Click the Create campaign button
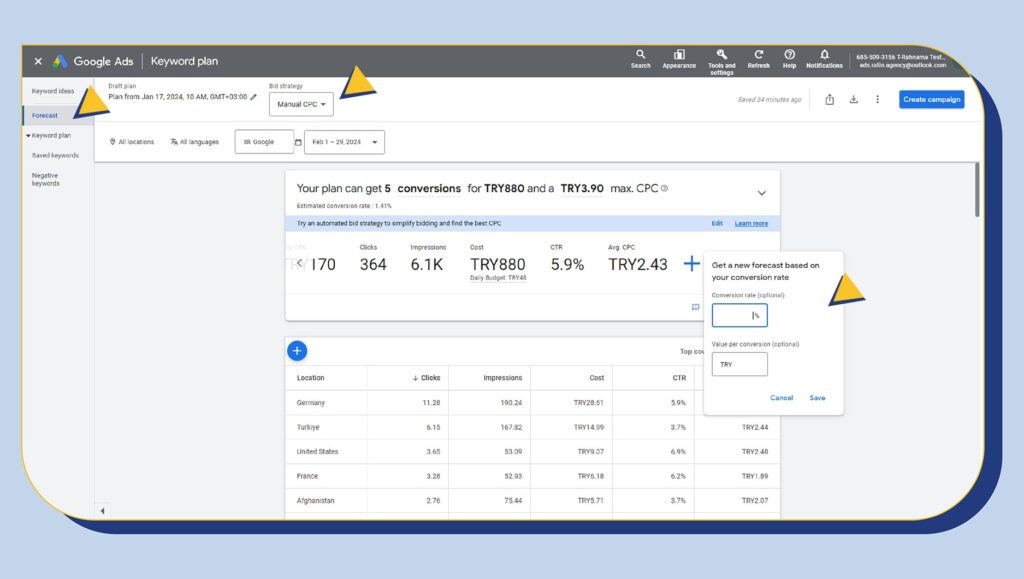1024x579 pixels. (x=931, y=99)
